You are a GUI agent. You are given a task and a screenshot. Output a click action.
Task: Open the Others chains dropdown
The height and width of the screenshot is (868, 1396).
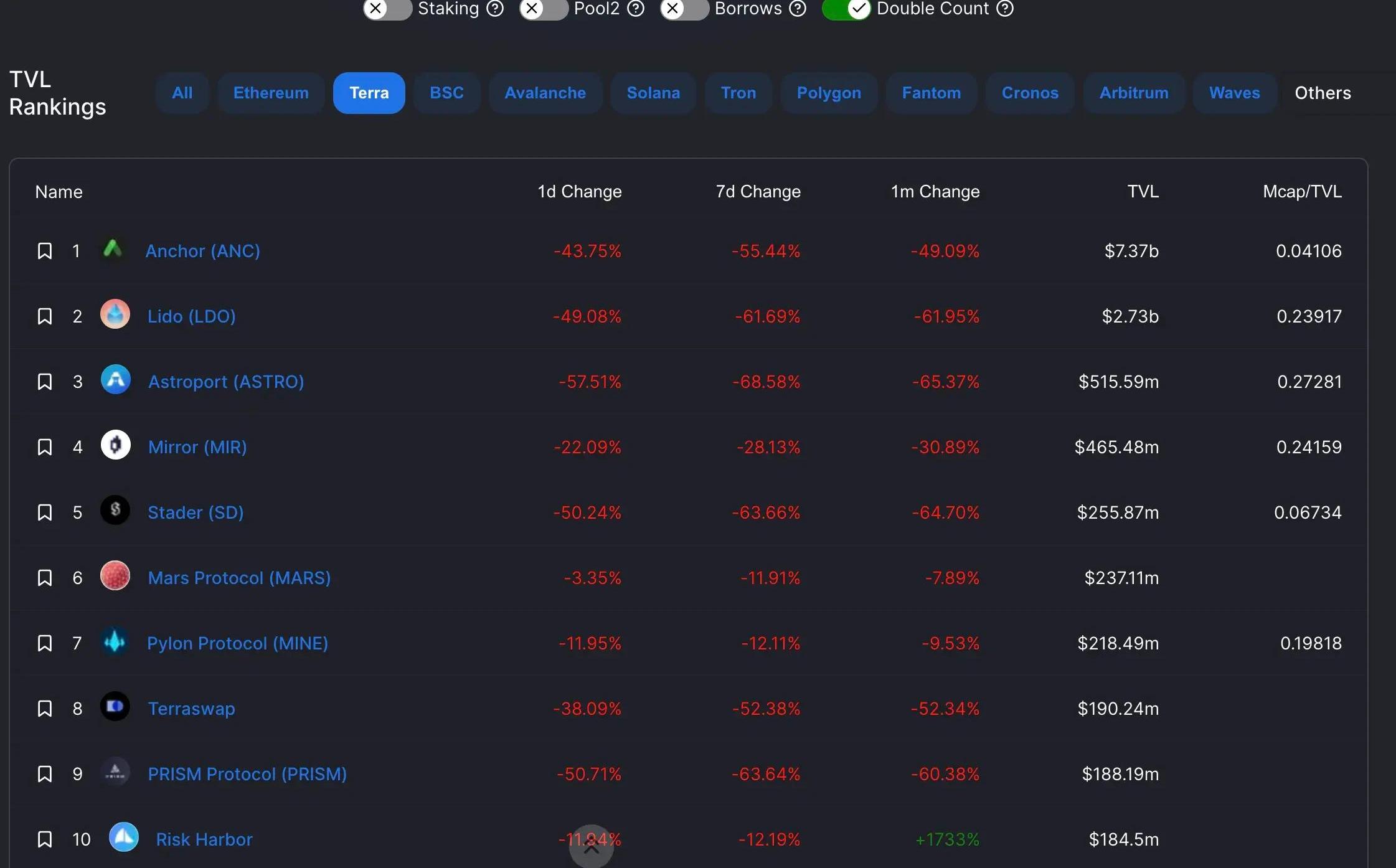coord(1323,93)
